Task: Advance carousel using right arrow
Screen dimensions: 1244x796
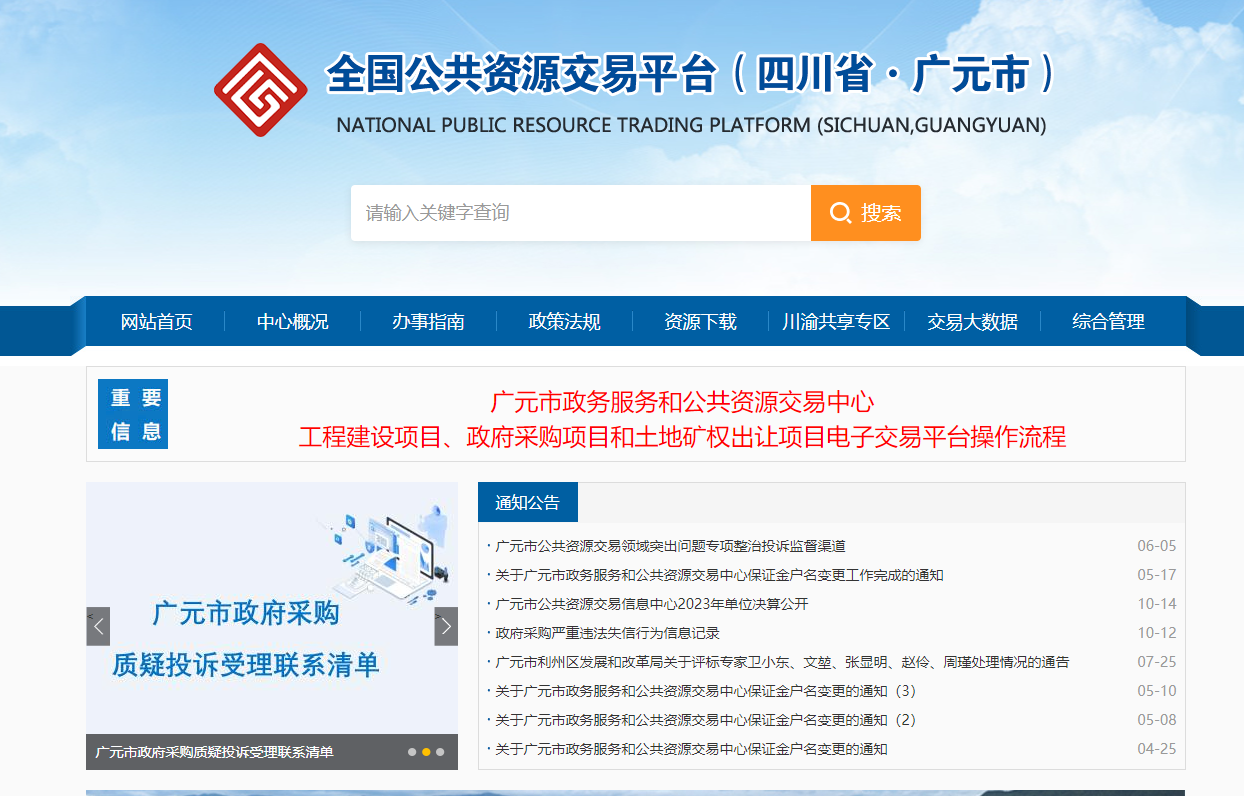Action: pos(445,626)
